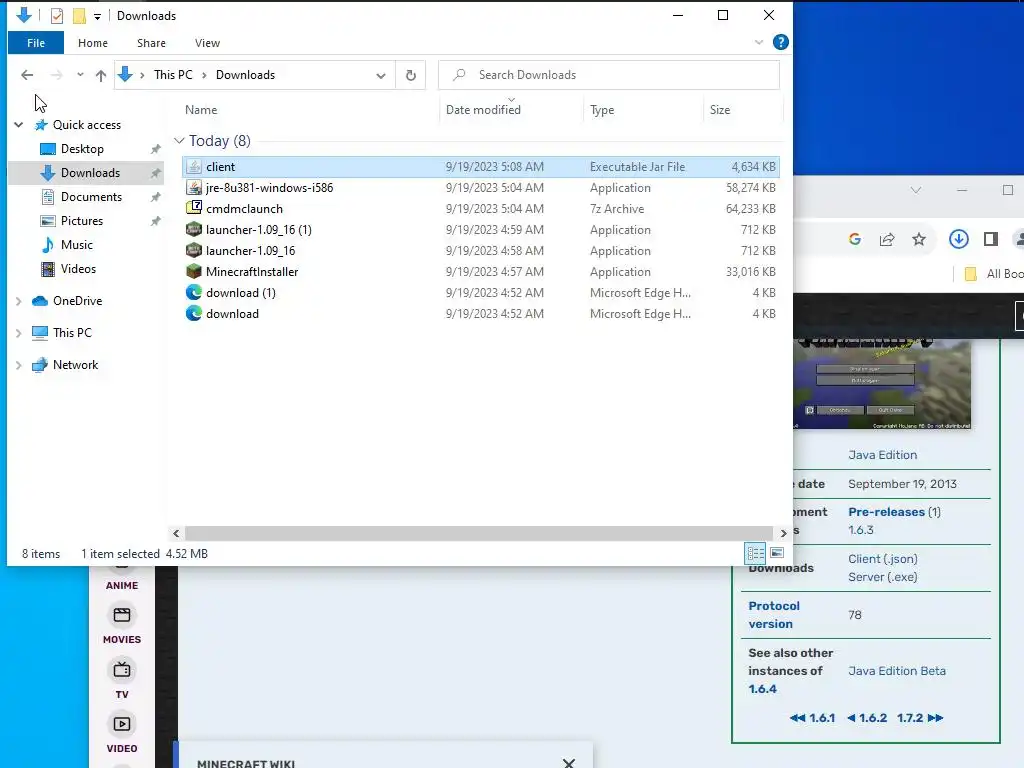The width and height of the screenshot is (1024, 768).
Task: Click the New folder quick access icon
Action: 79,16
